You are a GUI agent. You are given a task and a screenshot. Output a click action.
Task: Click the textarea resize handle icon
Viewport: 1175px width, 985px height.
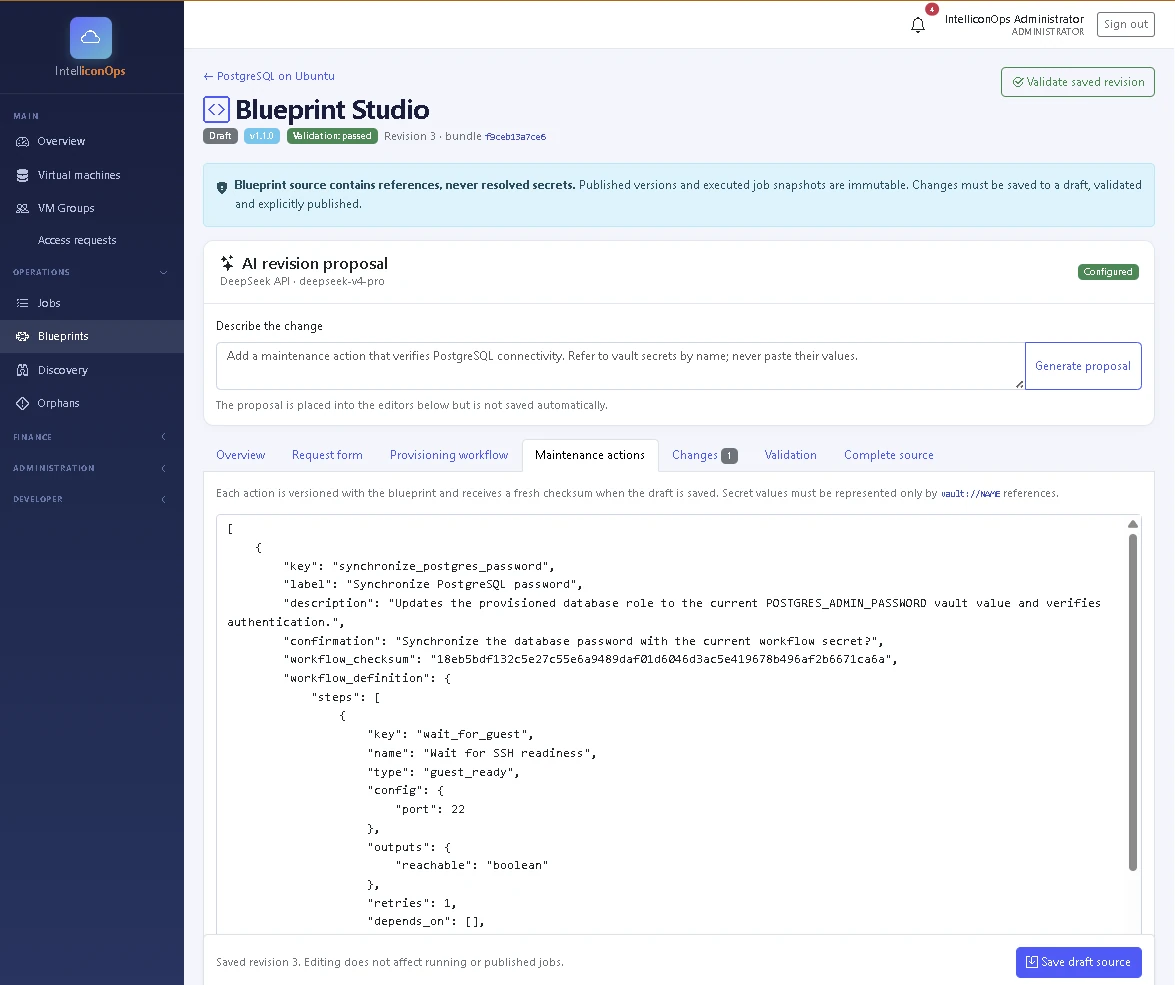click(x=1019, y=384)
